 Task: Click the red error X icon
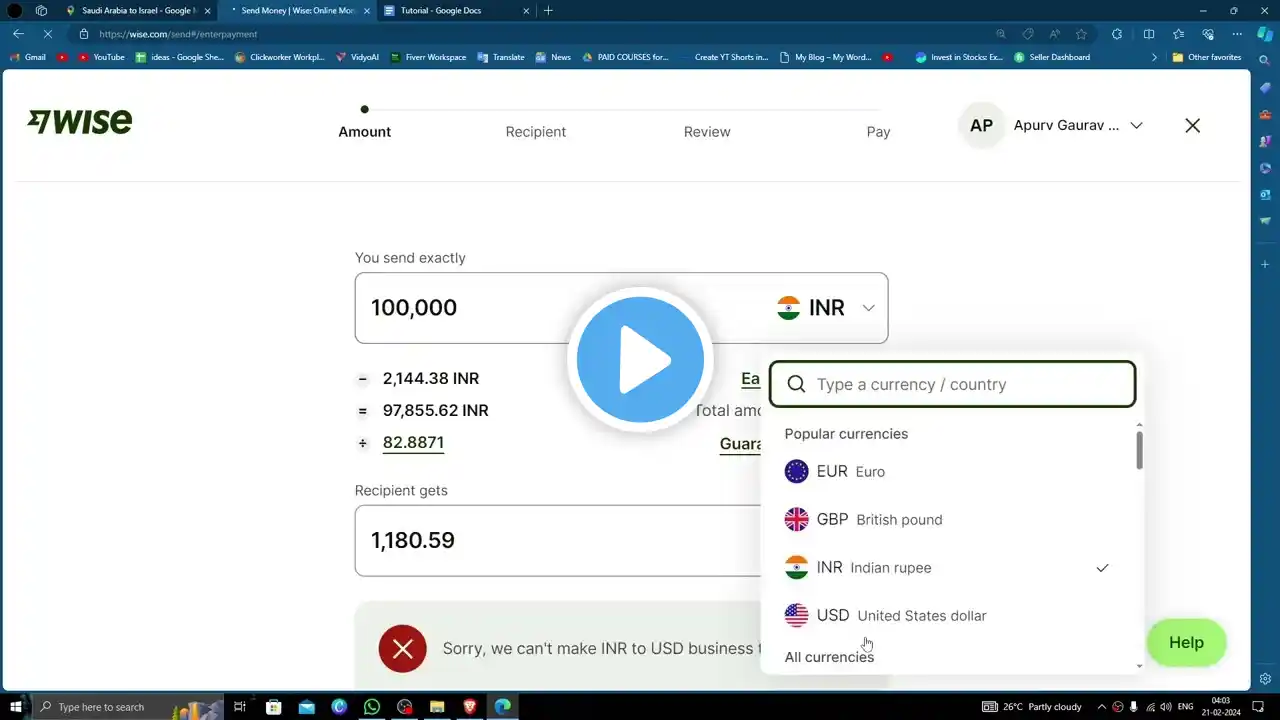(x=403, y=649)
